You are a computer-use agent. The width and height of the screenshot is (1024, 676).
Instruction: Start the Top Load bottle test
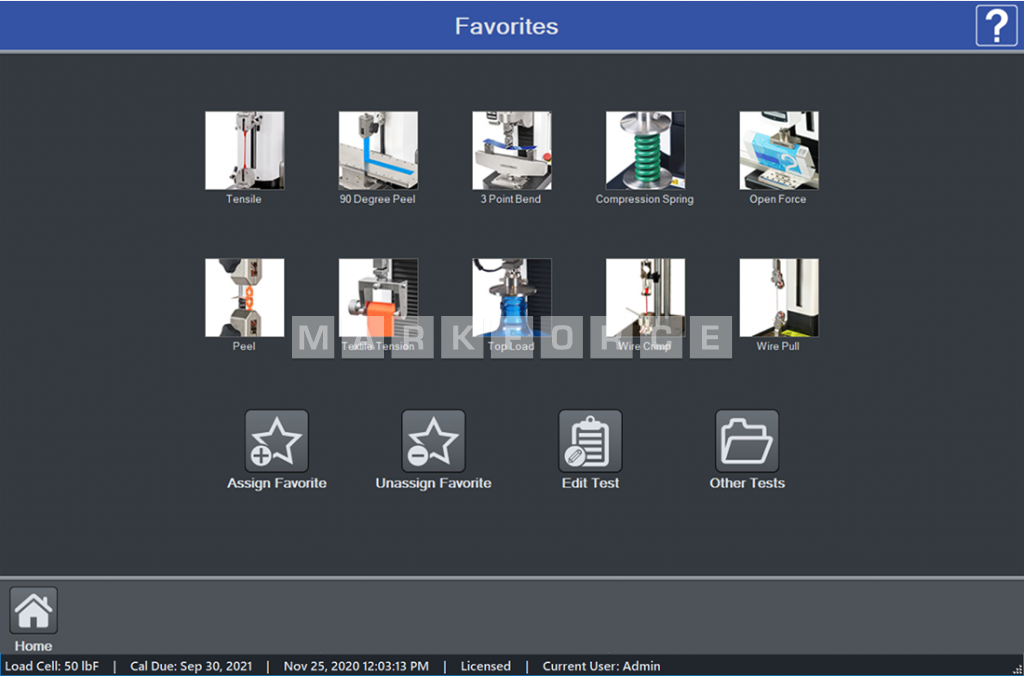(511, 298)
